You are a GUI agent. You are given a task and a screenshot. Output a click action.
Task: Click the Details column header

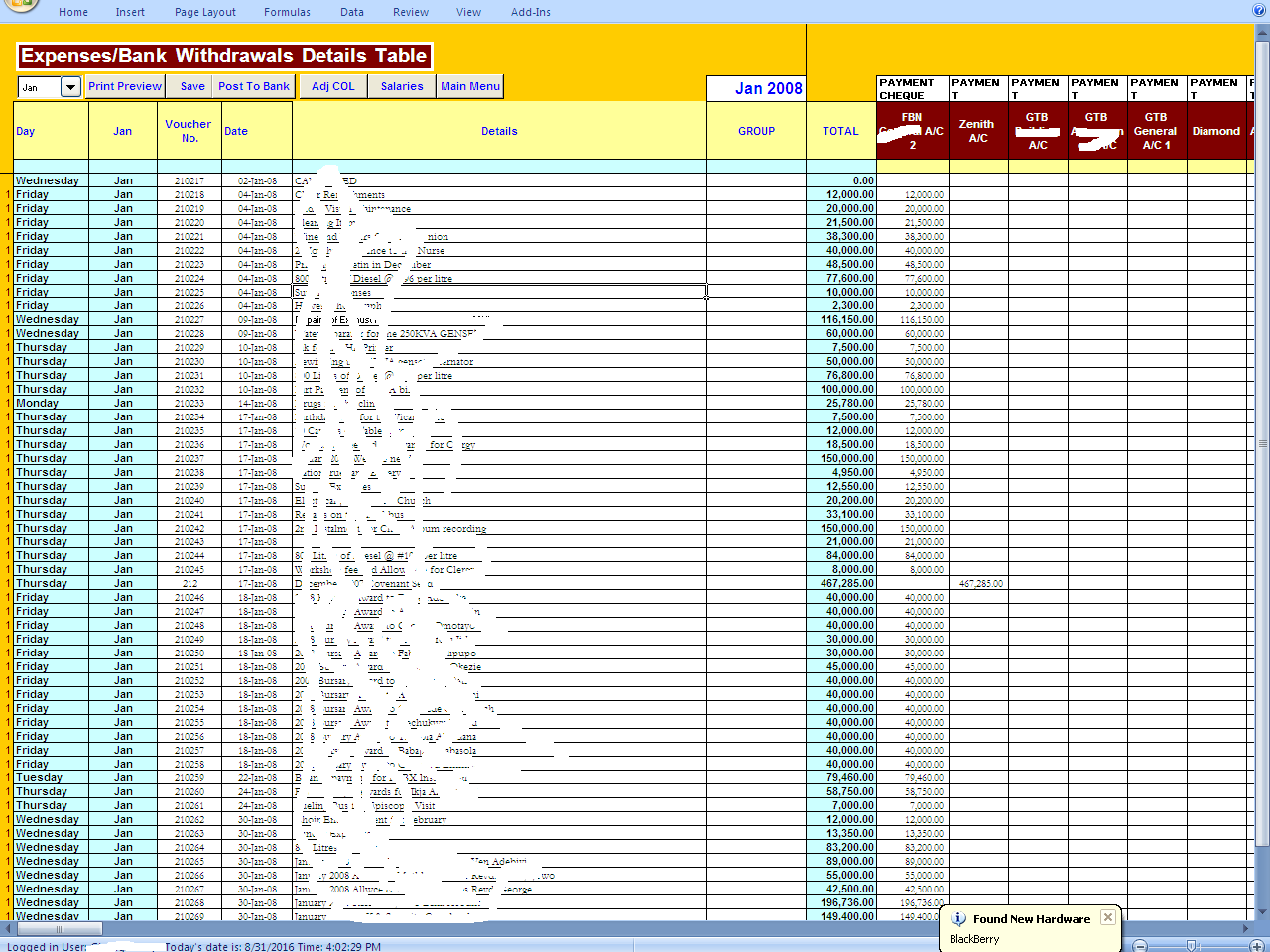[x=499, y=131]
